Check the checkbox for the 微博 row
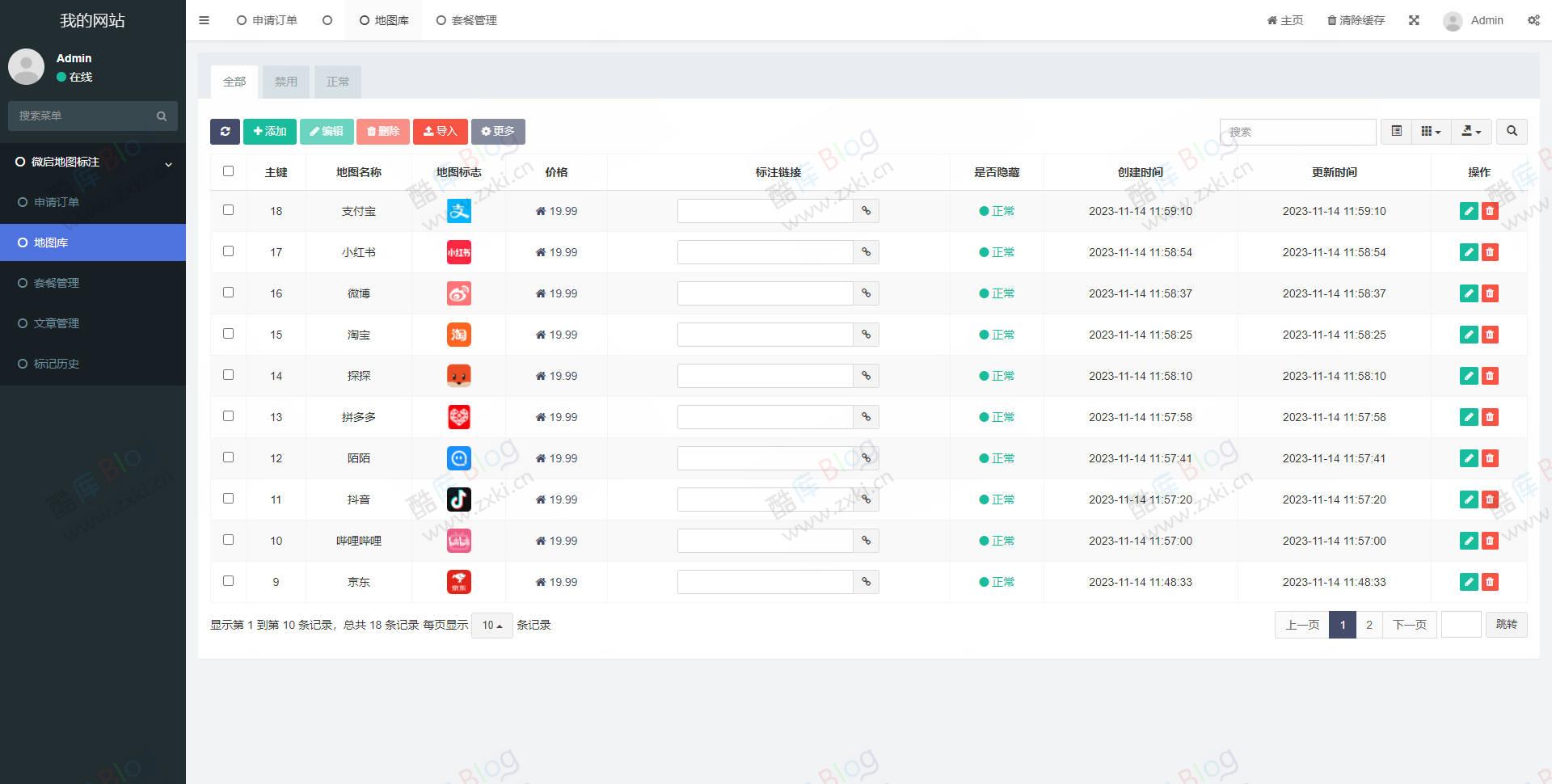The image size is (1552, 784). [x=228, y=292]
